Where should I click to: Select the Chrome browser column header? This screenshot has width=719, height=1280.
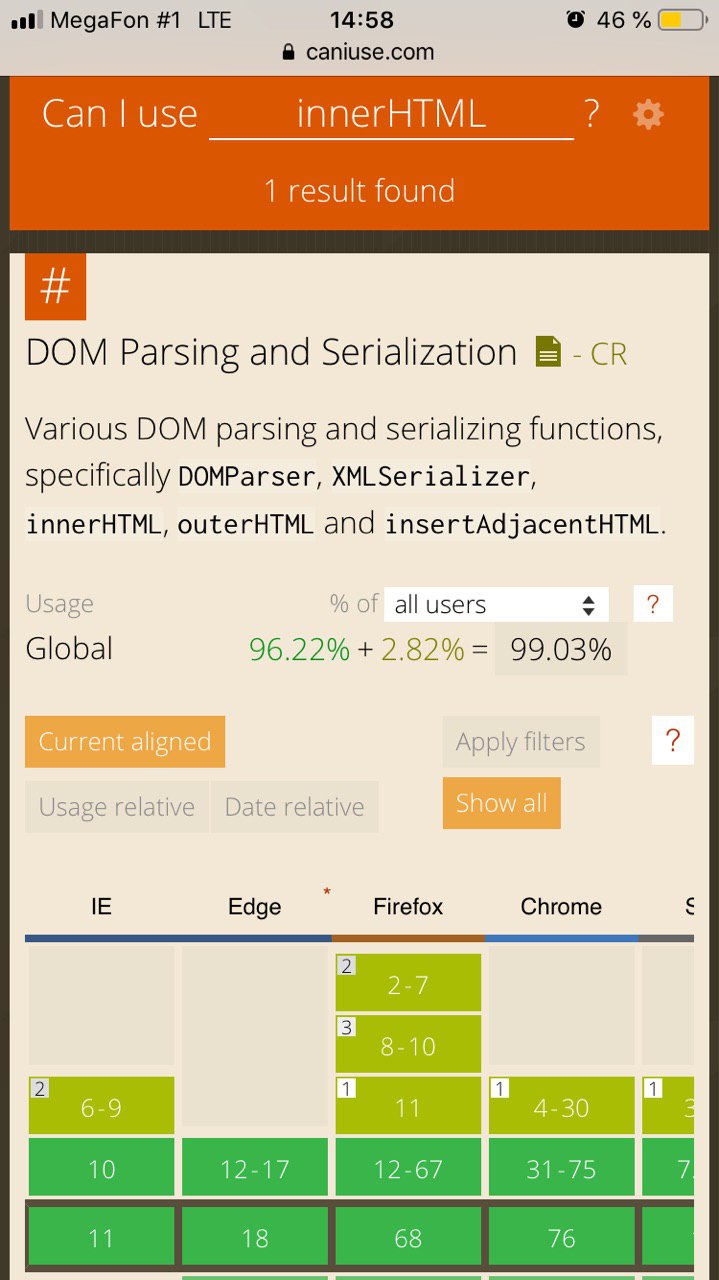click(x=561, y=907)
